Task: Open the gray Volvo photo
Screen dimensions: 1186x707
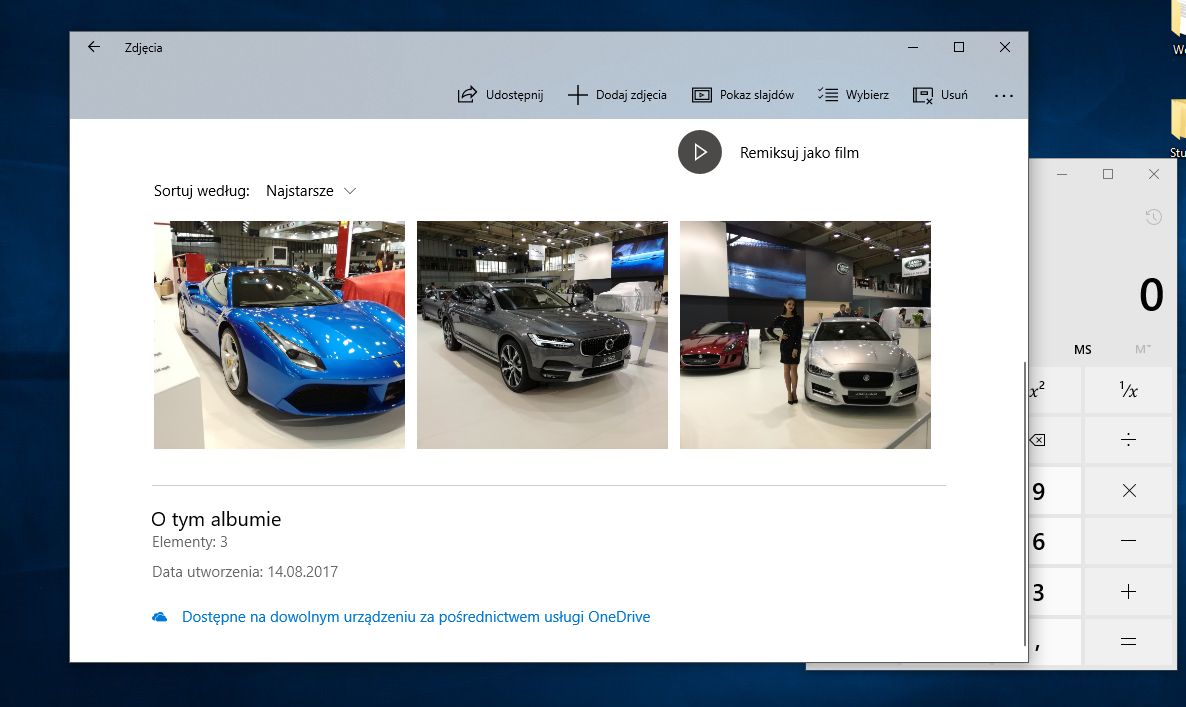Action: click(x=542, y=335)
